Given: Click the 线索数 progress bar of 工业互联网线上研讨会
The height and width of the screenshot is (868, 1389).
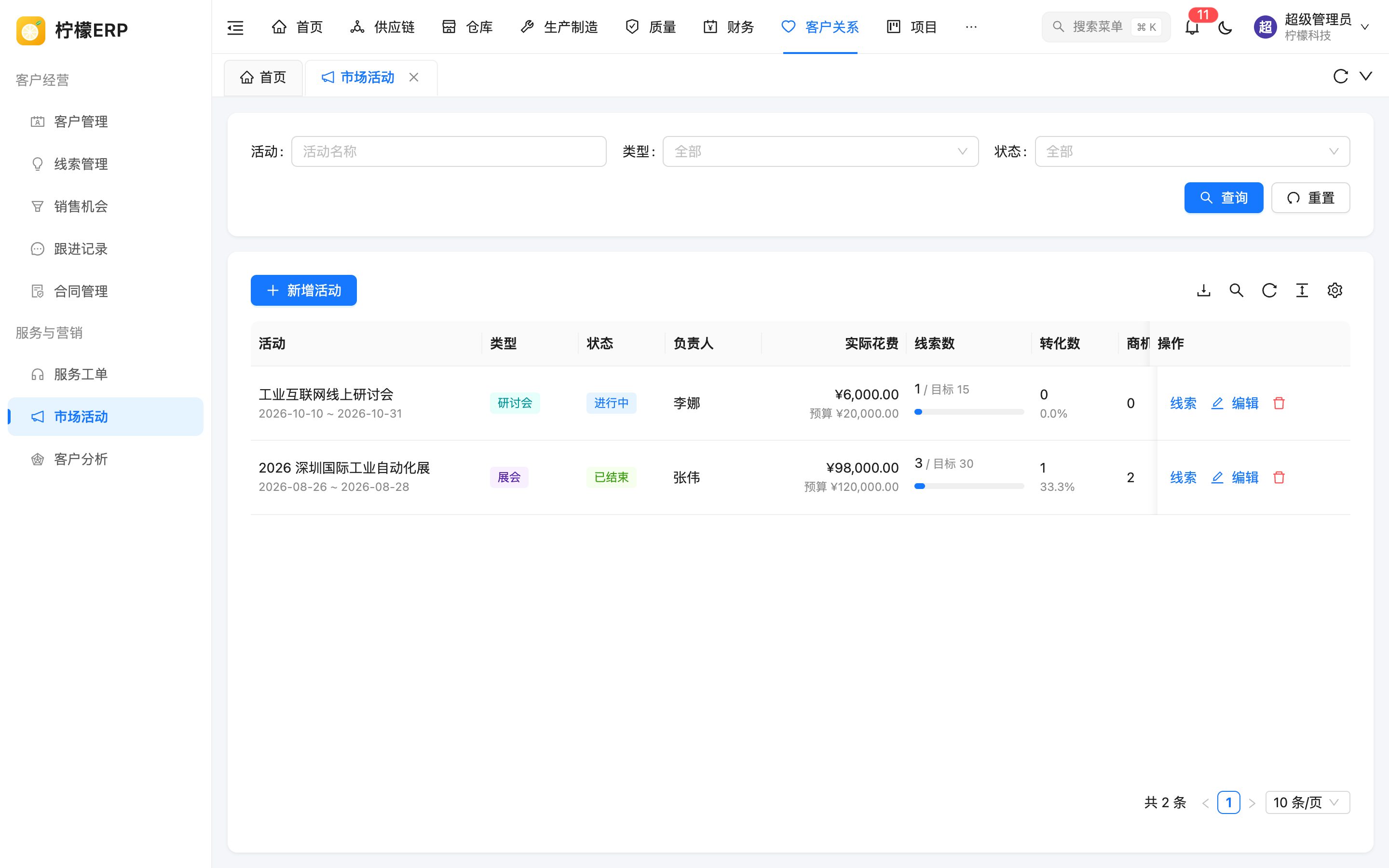Looking at the screenshot, I should point(969,412).
